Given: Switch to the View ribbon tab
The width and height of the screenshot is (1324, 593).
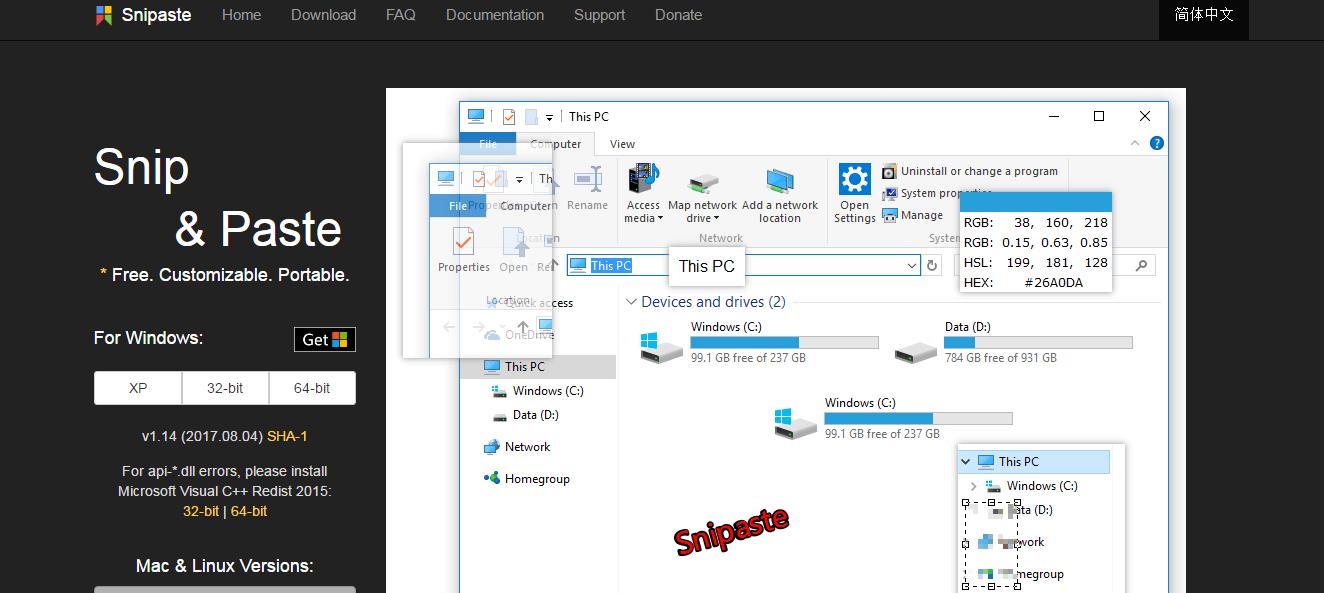Looking at the screenshot, I should click(622, 144).
